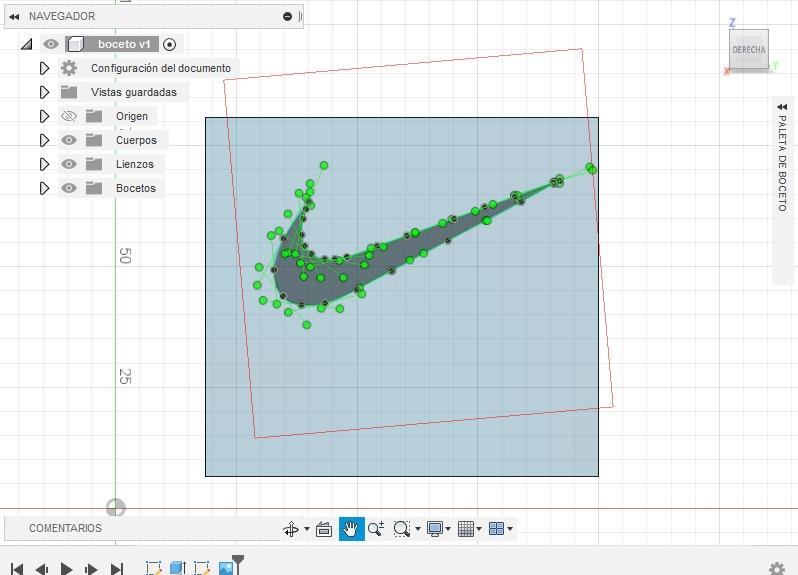Viewport: 798px width, 575px height.
Task: Expand the Origen folder
Action: tap(44, 116)
